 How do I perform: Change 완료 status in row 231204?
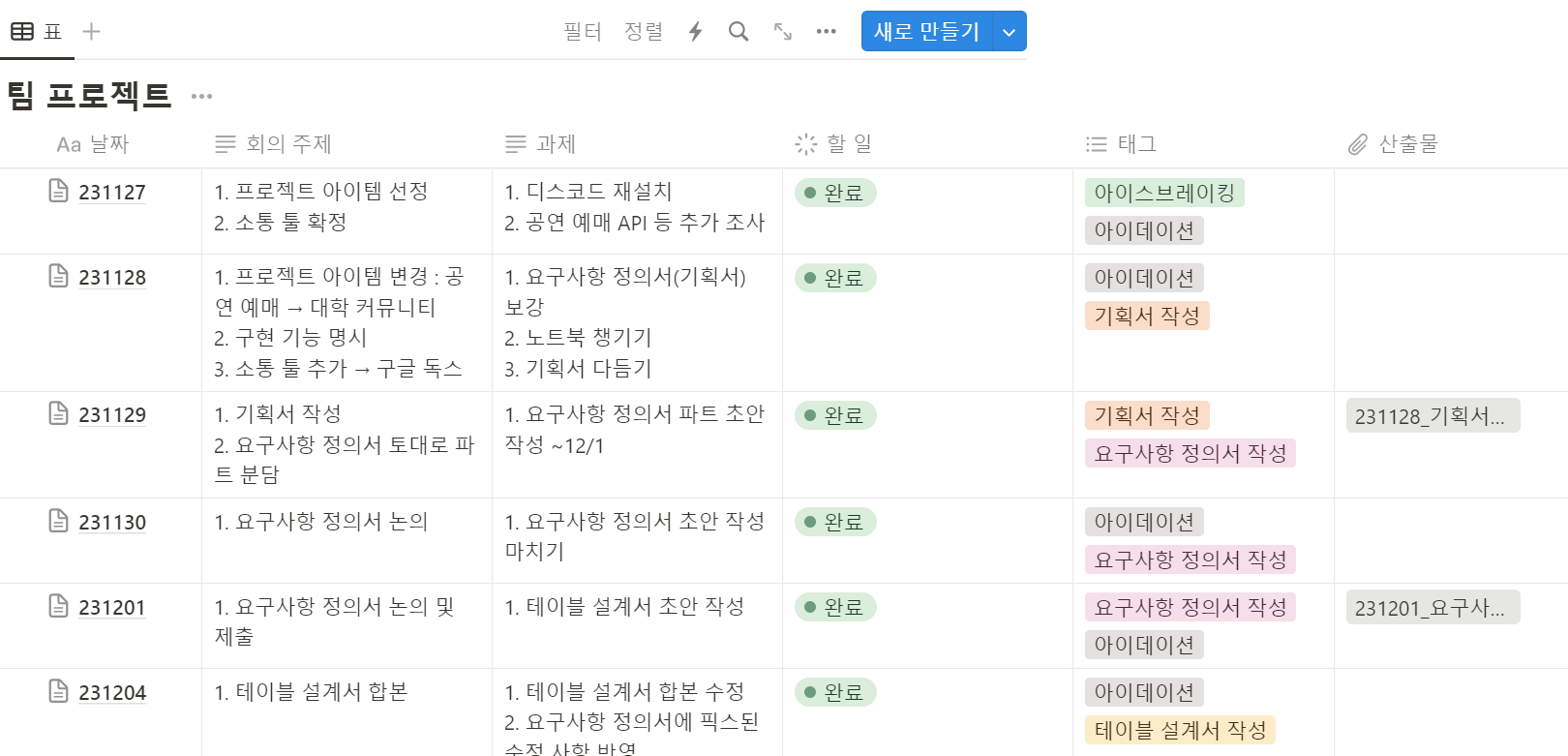(x=835, y=692)
